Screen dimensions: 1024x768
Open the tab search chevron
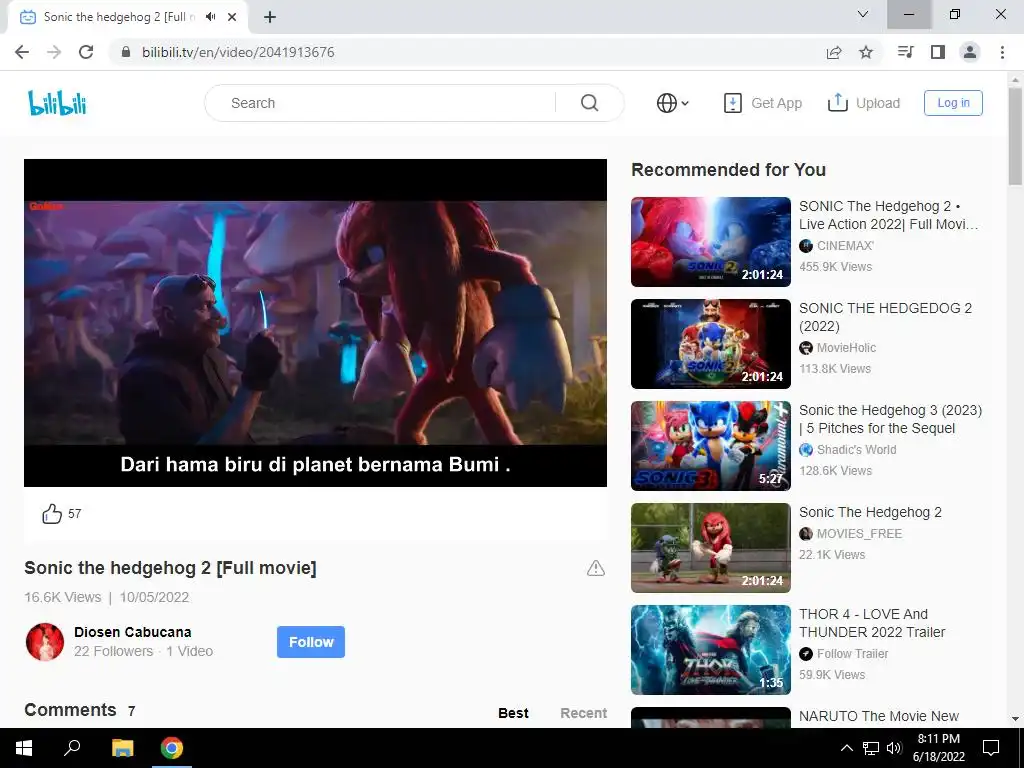pos(863,14)
